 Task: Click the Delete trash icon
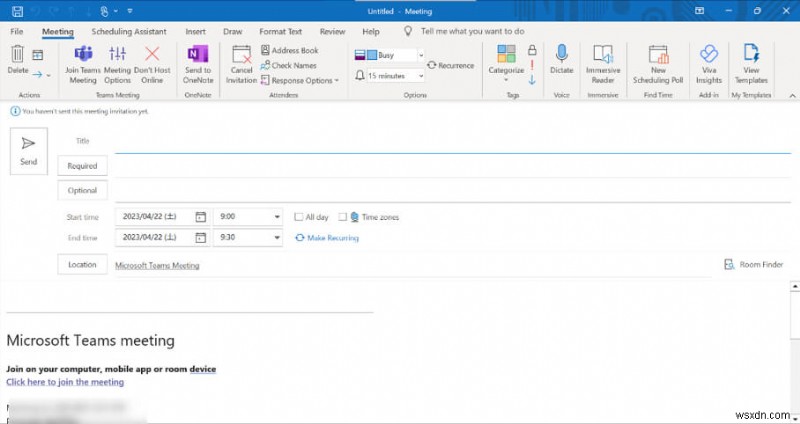[17, 54]
